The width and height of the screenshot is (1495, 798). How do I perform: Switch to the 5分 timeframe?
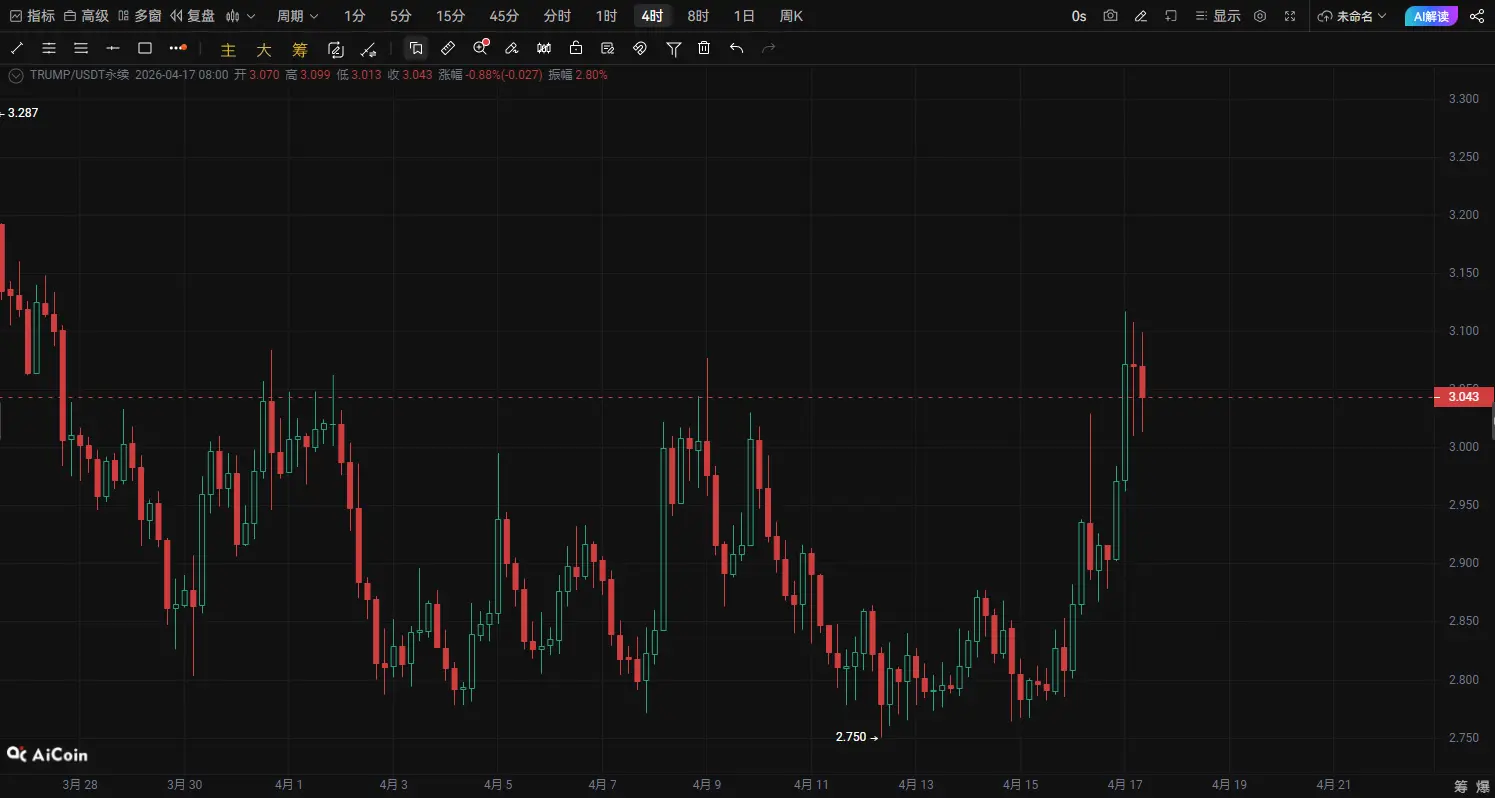click(401, 16)
